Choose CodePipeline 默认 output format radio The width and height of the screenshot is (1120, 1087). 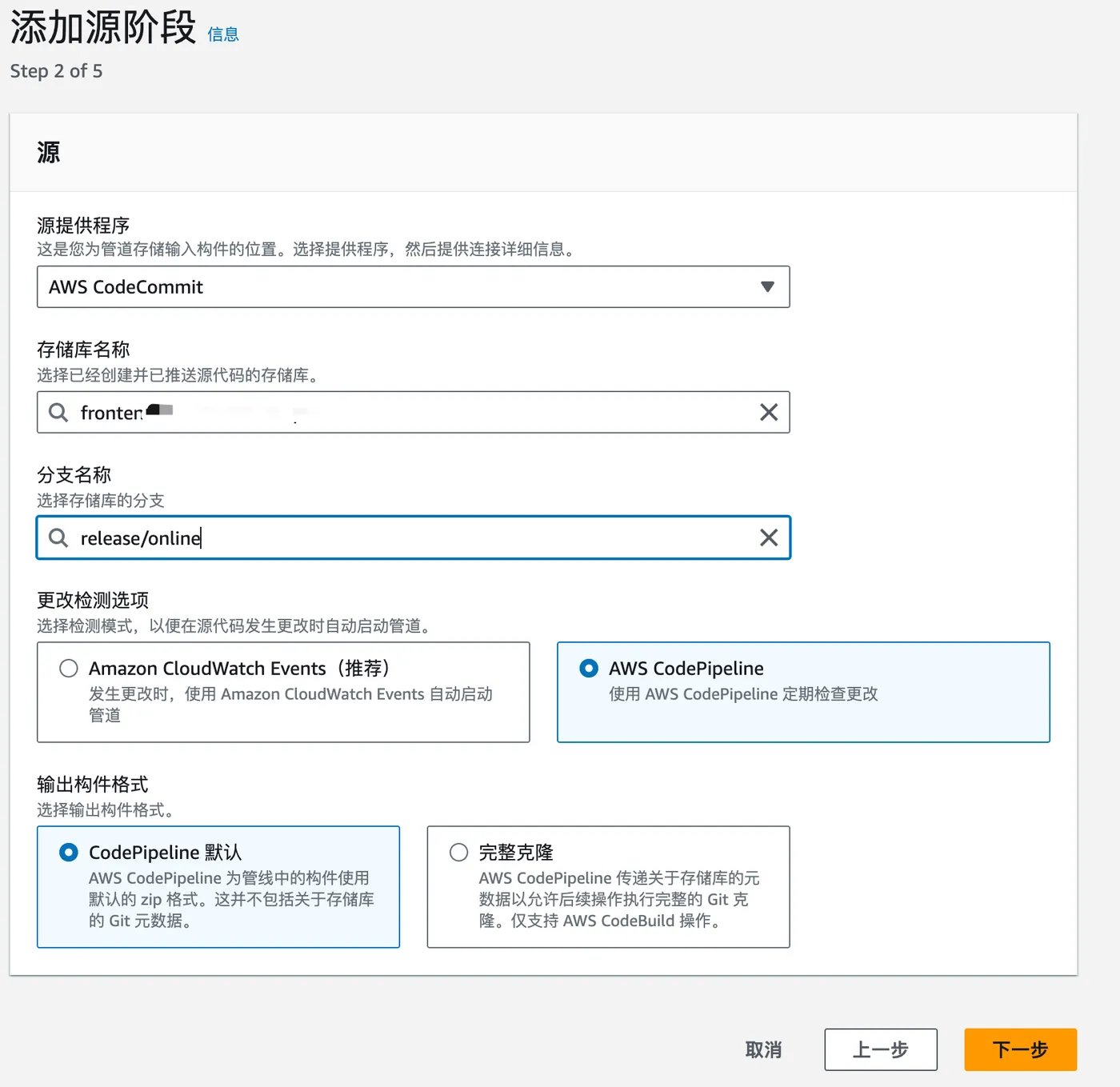point(69,853)
